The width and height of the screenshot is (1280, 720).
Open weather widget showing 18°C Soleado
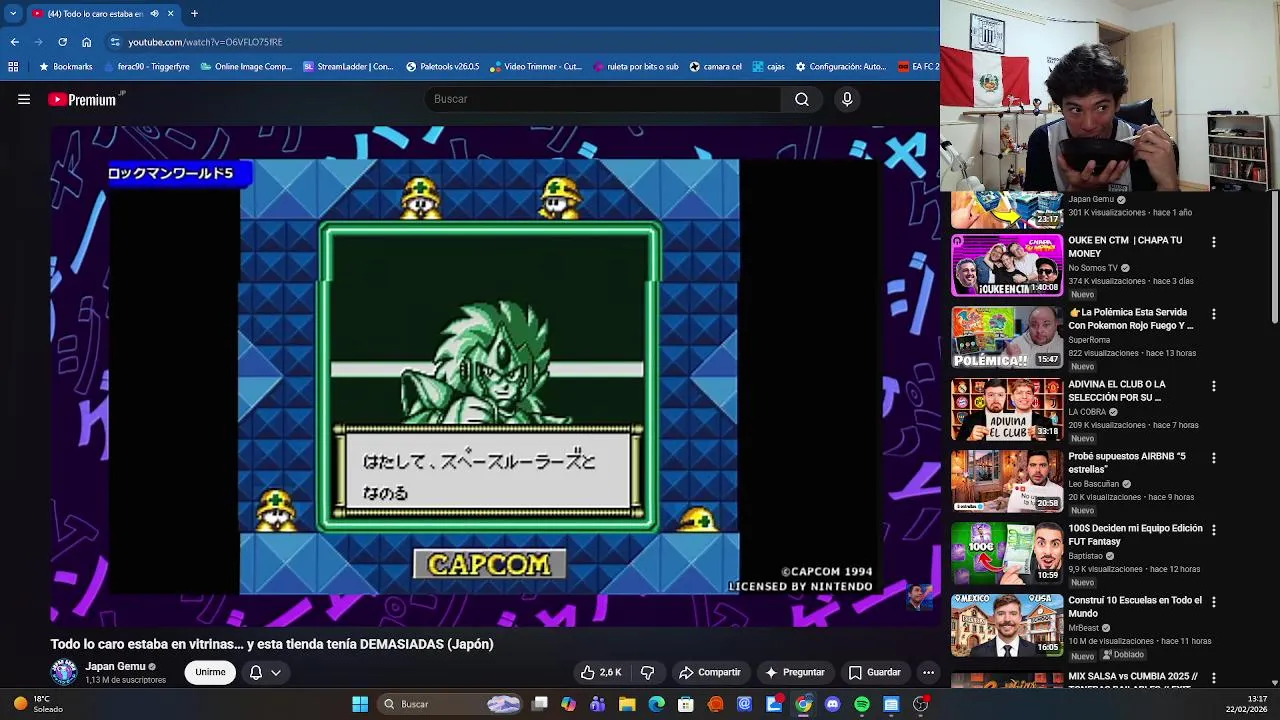click(36, 704)
